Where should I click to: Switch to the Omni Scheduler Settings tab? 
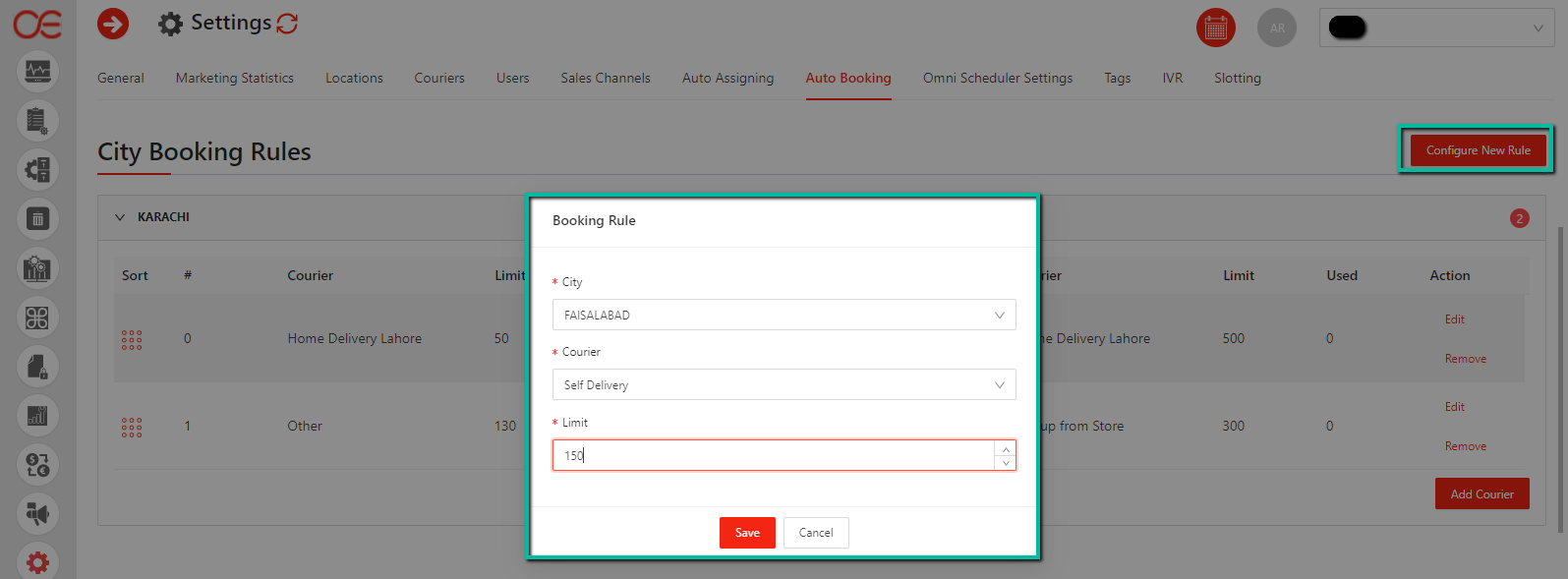[x=997, y=79]
